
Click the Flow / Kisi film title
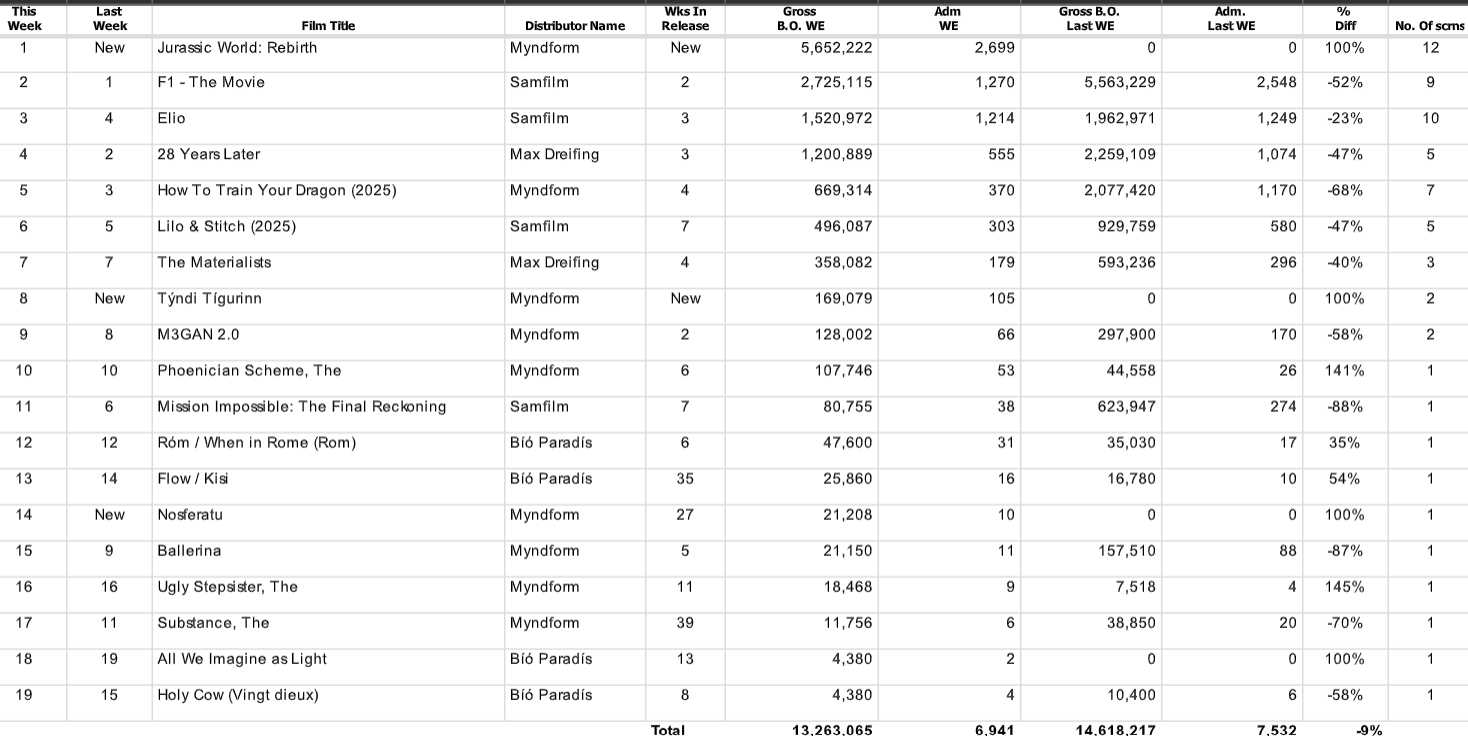pyautogui.click(x=193, y=478)
